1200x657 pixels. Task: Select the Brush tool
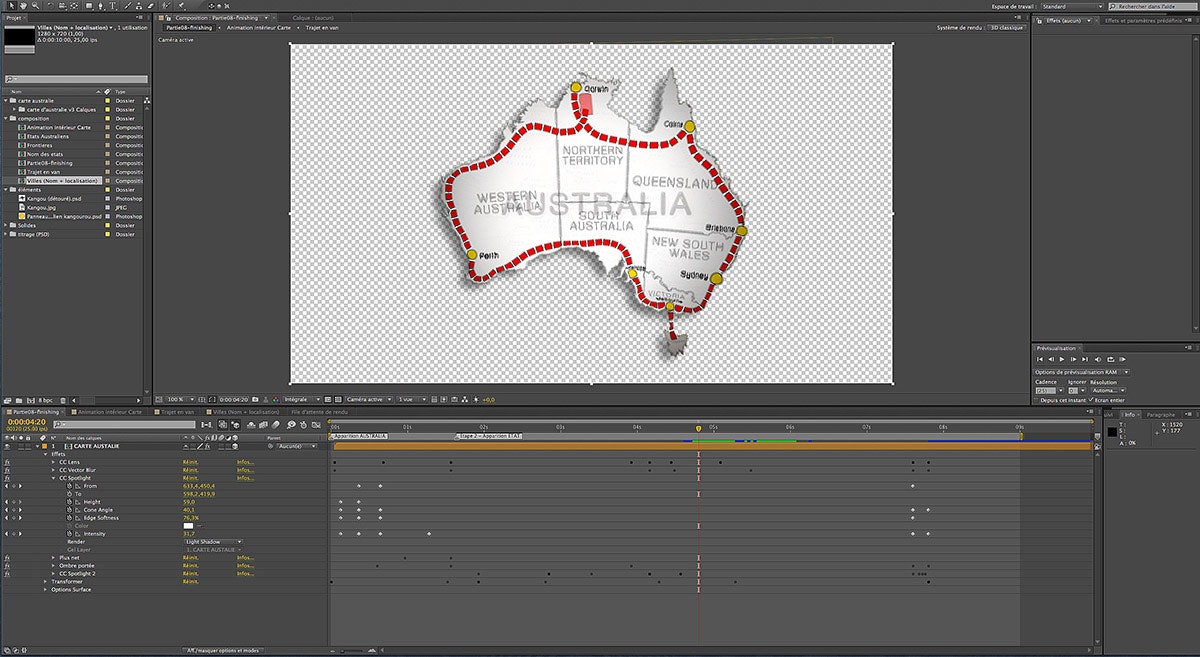[127, 5]
